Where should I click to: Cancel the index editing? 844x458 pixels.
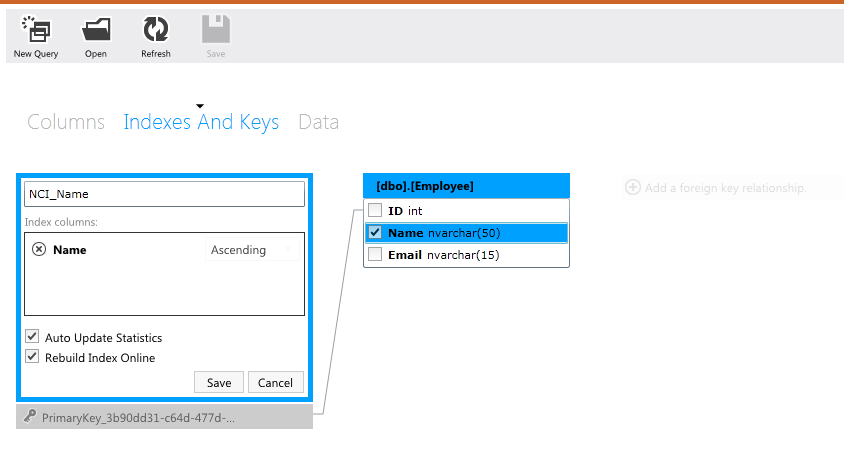tap(275, 382)
